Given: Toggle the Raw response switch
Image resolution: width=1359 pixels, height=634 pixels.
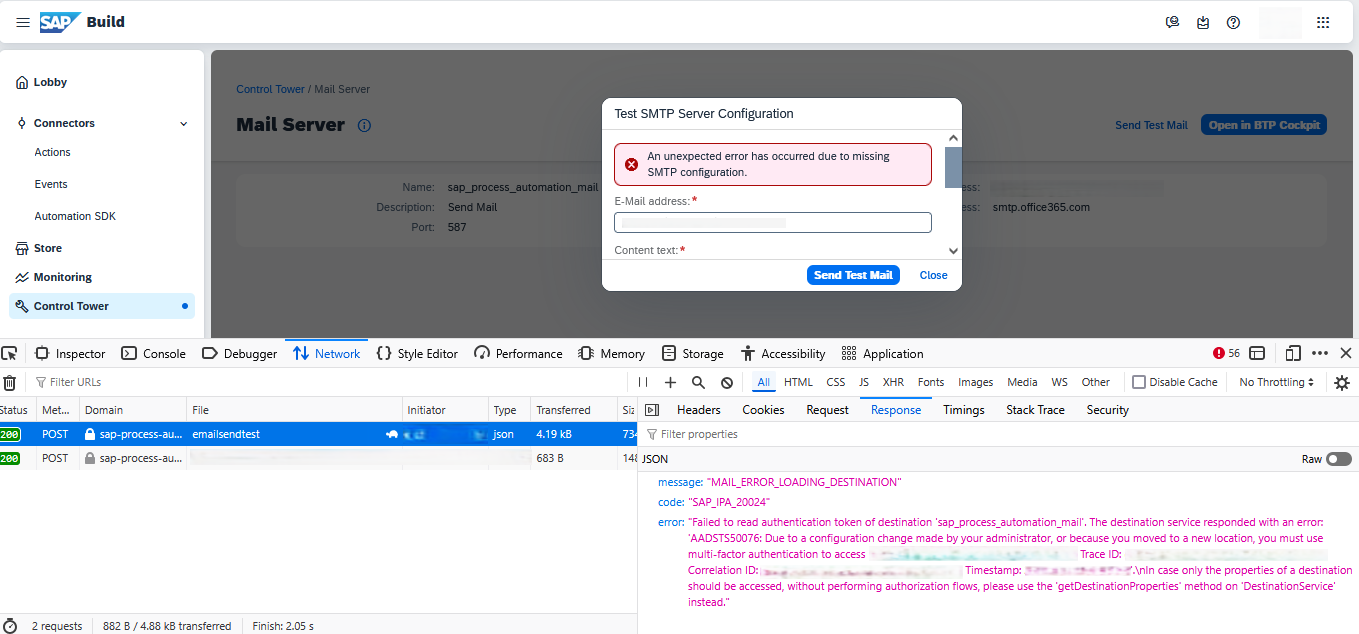Looking at the screenshot, I should tap(1339, 459).
